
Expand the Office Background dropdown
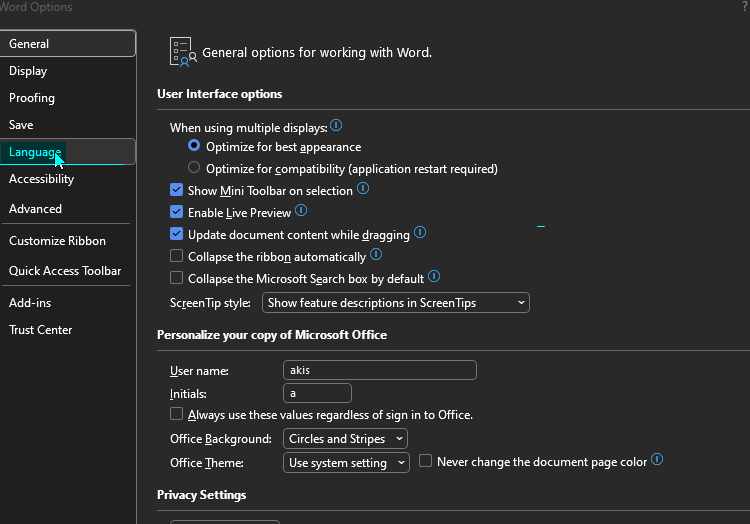click(345, 438)
